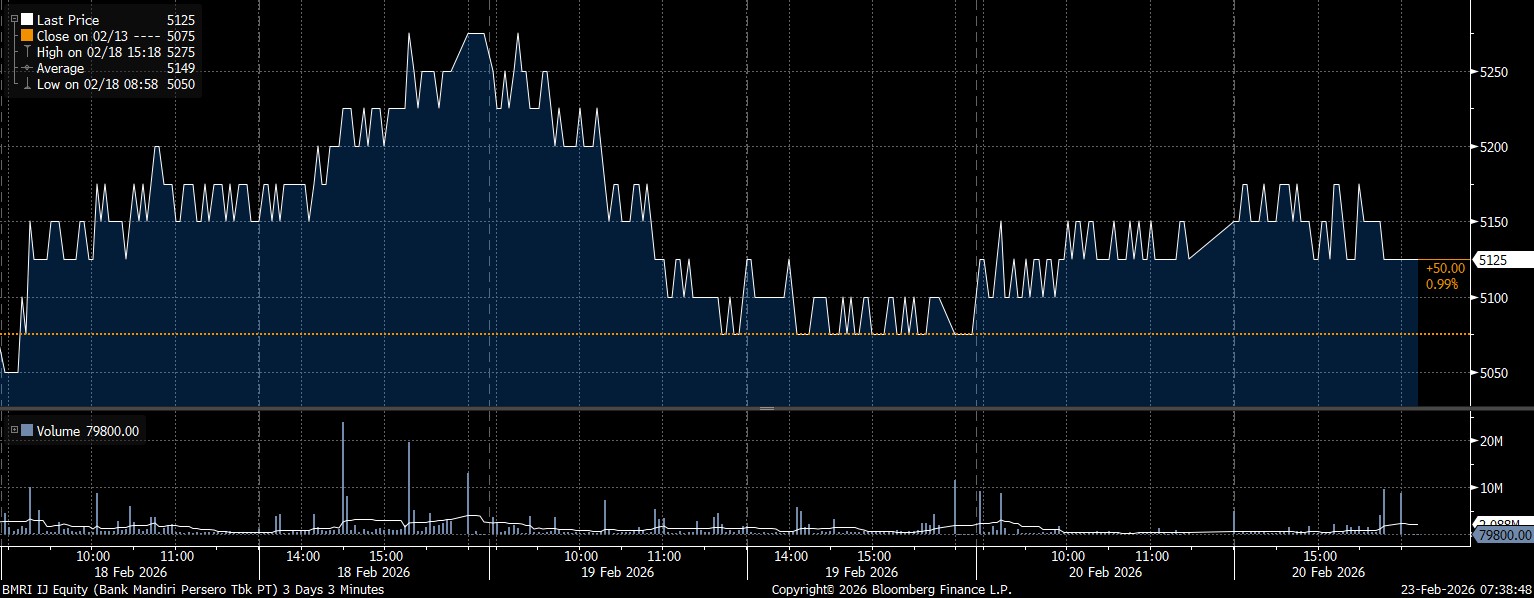Click the Average legend entry text
Image resolution: width=1534 pixels, height=598 pixels.
[59, 68]
